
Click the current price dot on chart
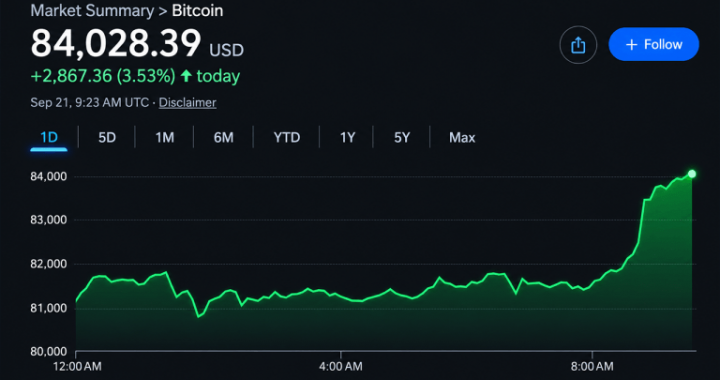click(692, 174)
